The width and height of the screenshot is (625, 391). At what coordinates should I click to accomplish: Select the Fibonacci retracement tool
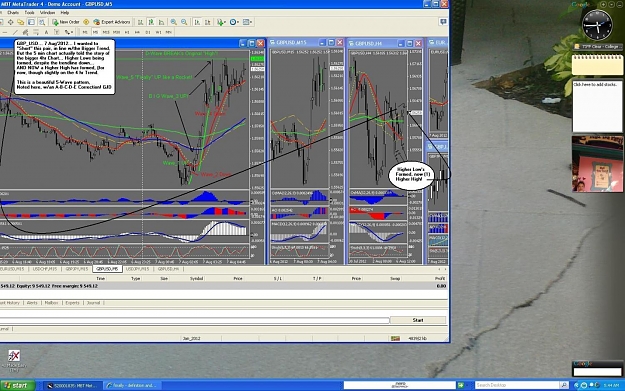click(x=36, y=32)
